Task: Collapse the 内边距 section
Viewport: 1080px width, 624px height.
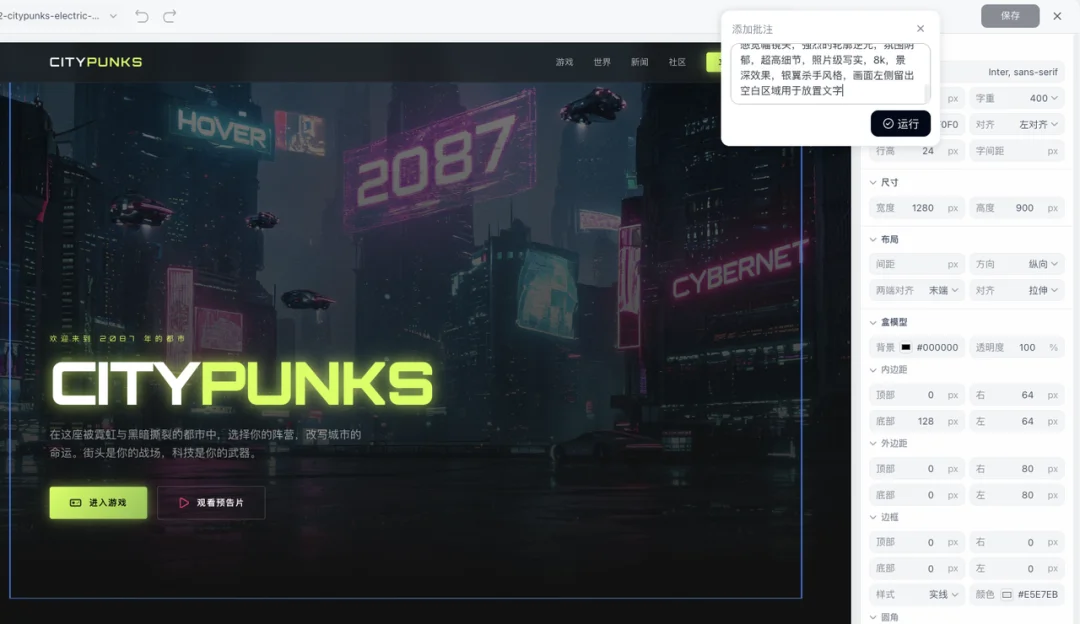Action: (873, 370)
